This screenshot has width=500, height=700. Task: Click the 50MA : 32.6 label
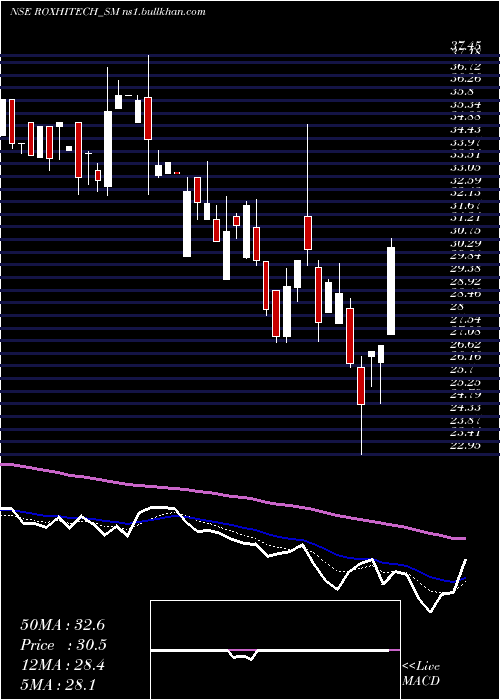63,625
